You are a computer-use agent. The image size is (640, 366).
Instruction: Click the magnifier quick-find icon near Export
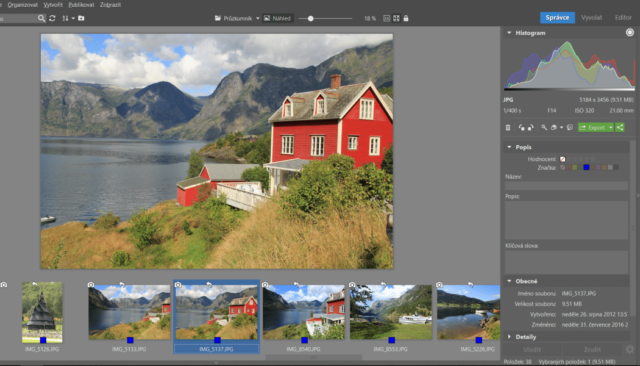[544, 128]
